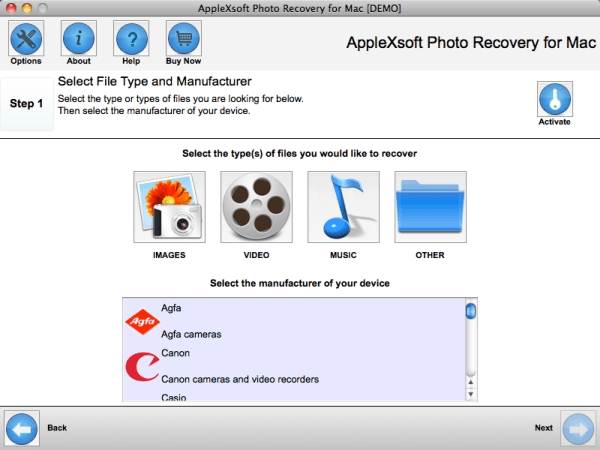Open the About info icon
The width and height of the screenshot is (600, 450).
coord(78,38)
